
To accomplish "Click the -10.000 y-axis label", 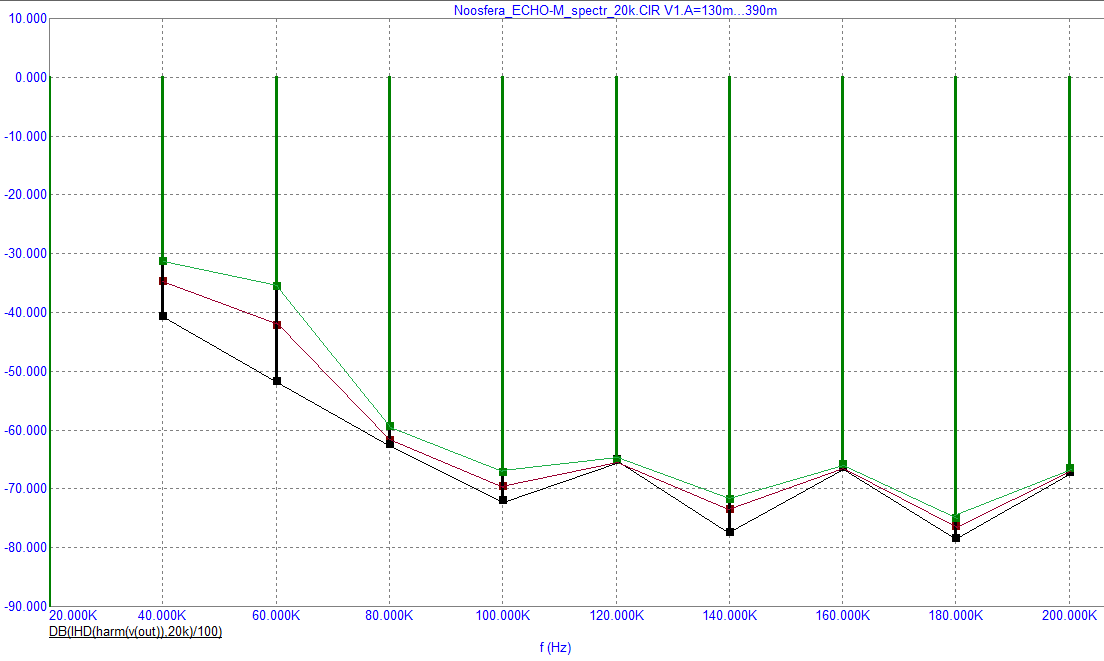I will 25,136.
